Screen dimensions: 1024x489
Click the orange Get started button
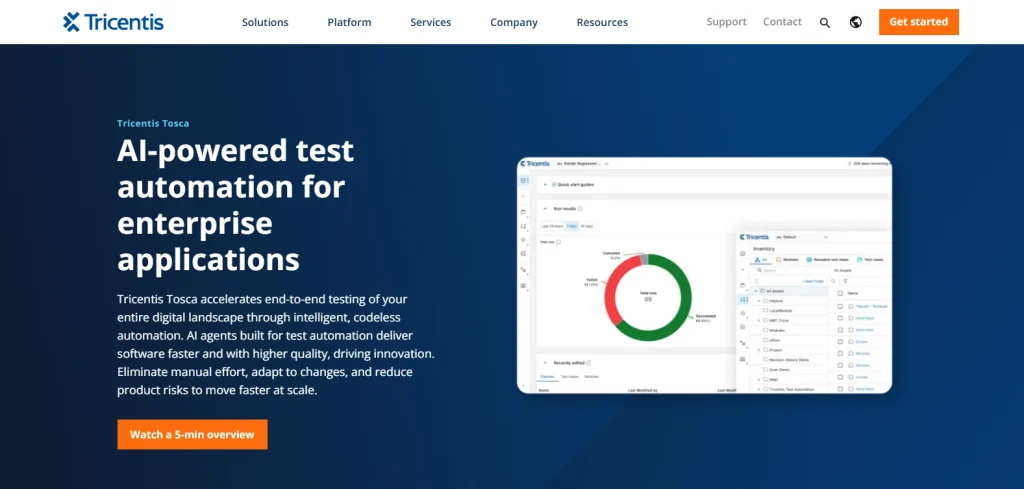point(919,22)
